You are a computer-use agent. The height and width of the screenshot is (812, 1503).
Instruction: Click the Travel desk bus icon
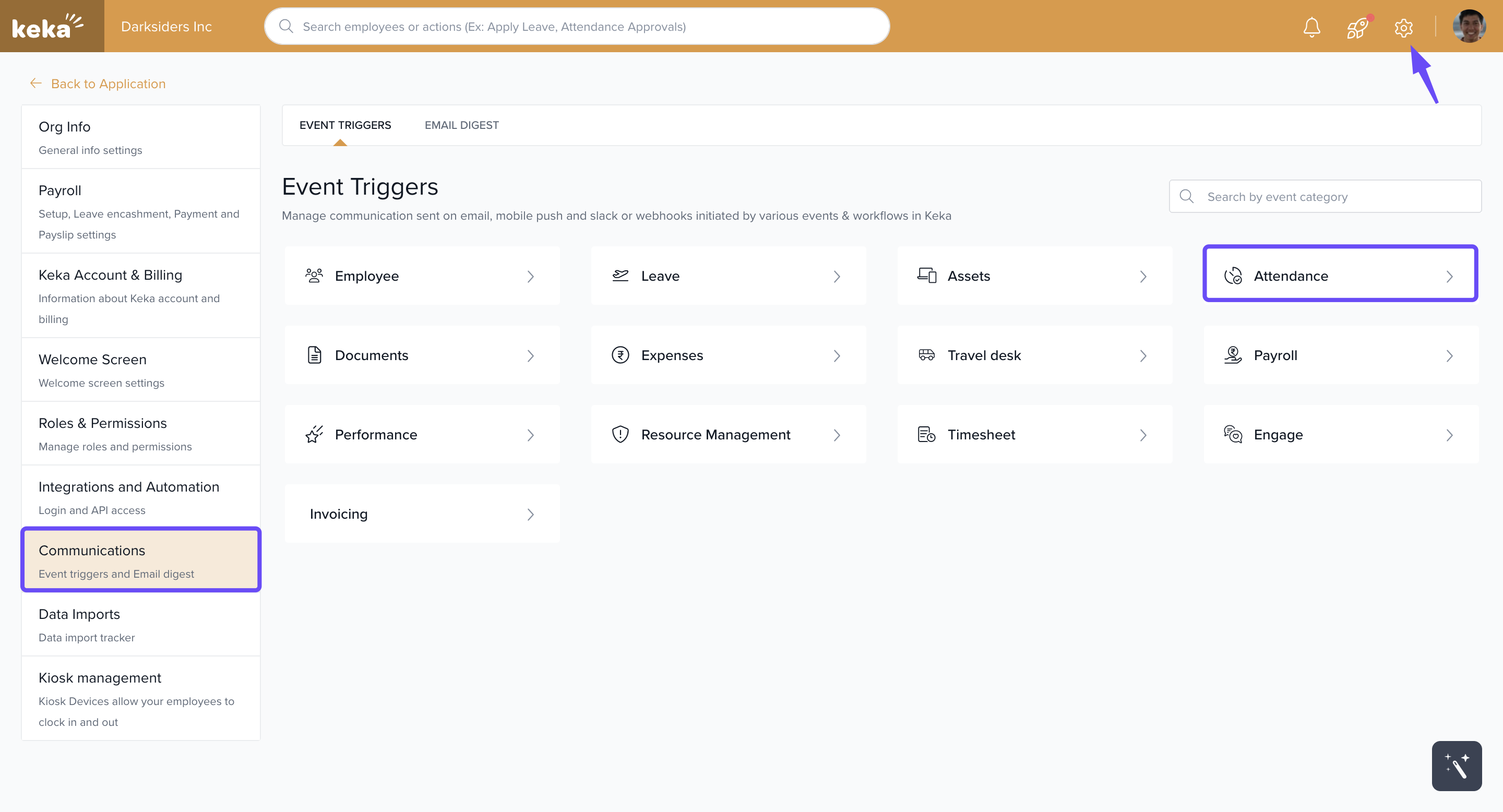(x=926, y=355)
